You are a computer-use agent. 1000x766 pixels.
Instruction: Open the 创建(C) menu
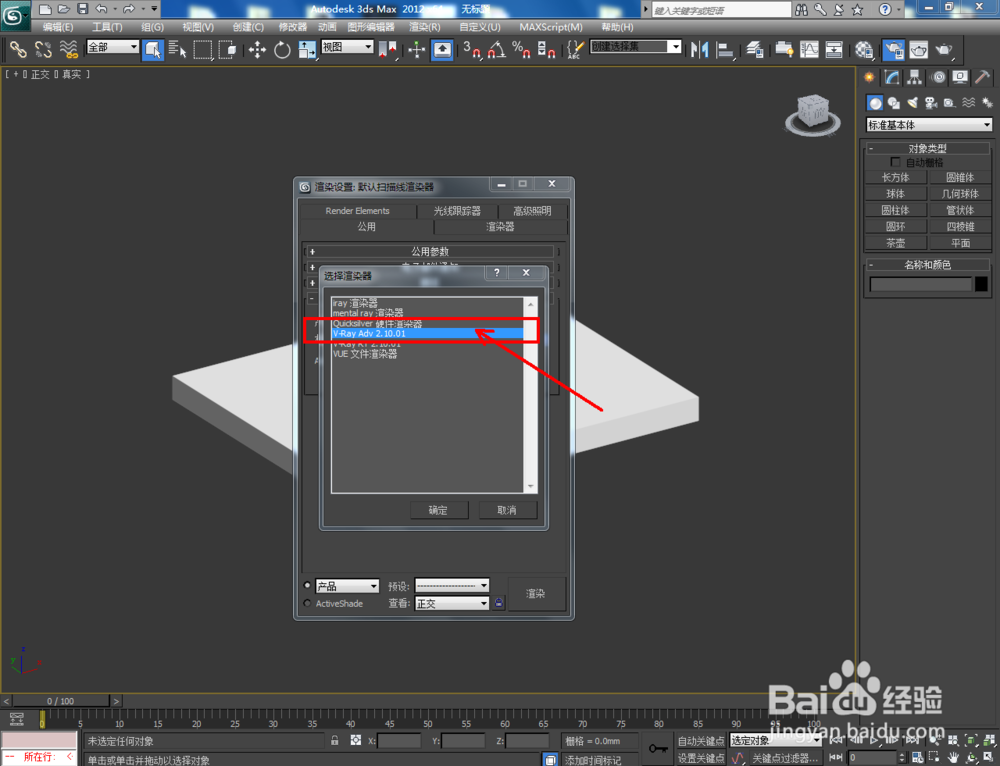247,27
